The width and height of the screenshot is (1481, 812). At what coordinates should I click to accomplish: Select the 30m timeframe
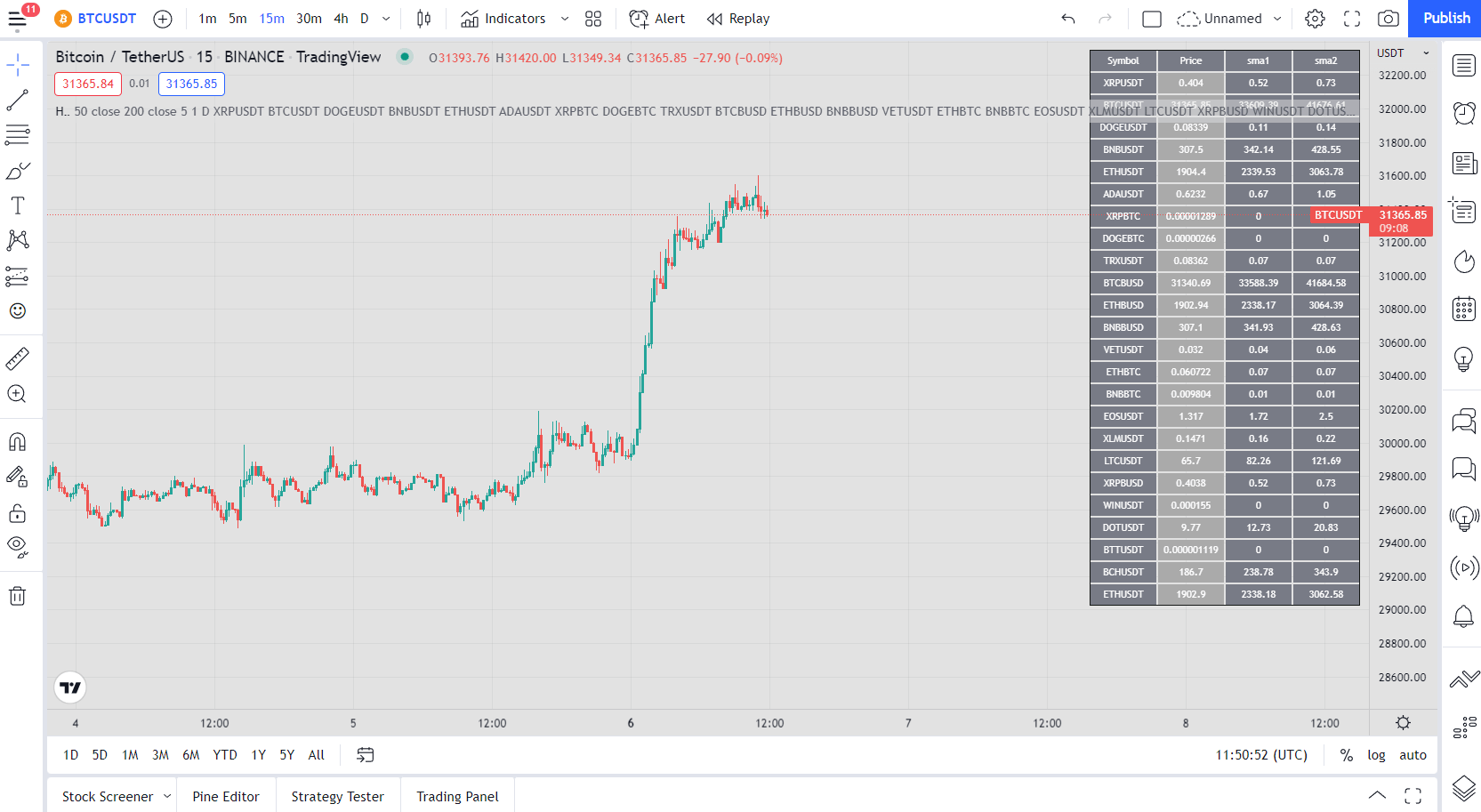point(309,18)
